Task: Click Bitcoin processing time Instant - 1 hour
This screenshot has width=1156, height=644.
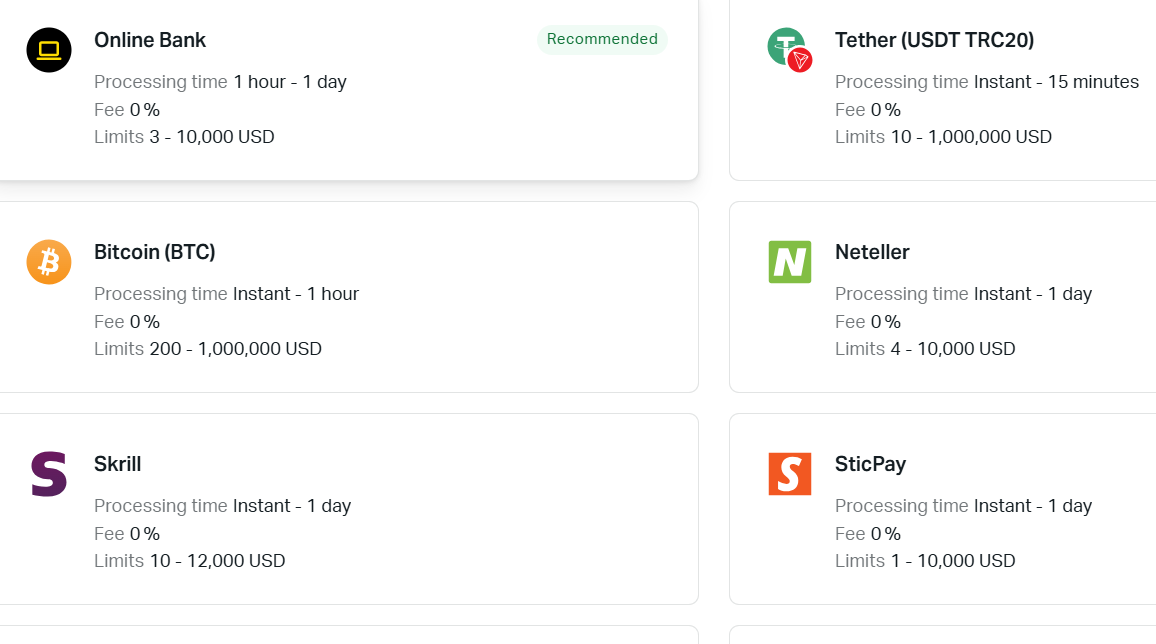Action: point(296,294)
